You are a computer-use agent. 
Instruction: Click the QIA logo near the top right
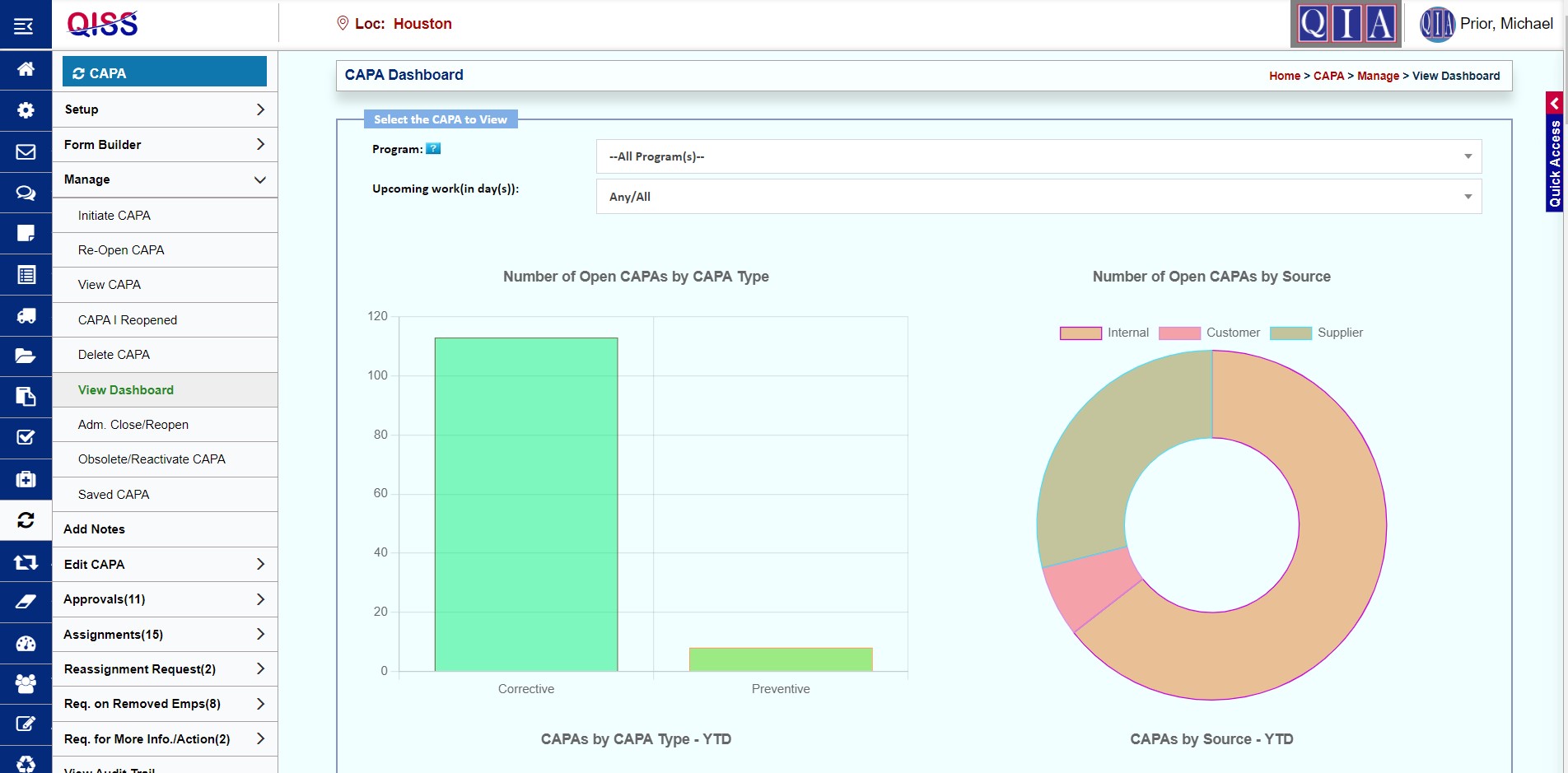[x=1345, y=24]
